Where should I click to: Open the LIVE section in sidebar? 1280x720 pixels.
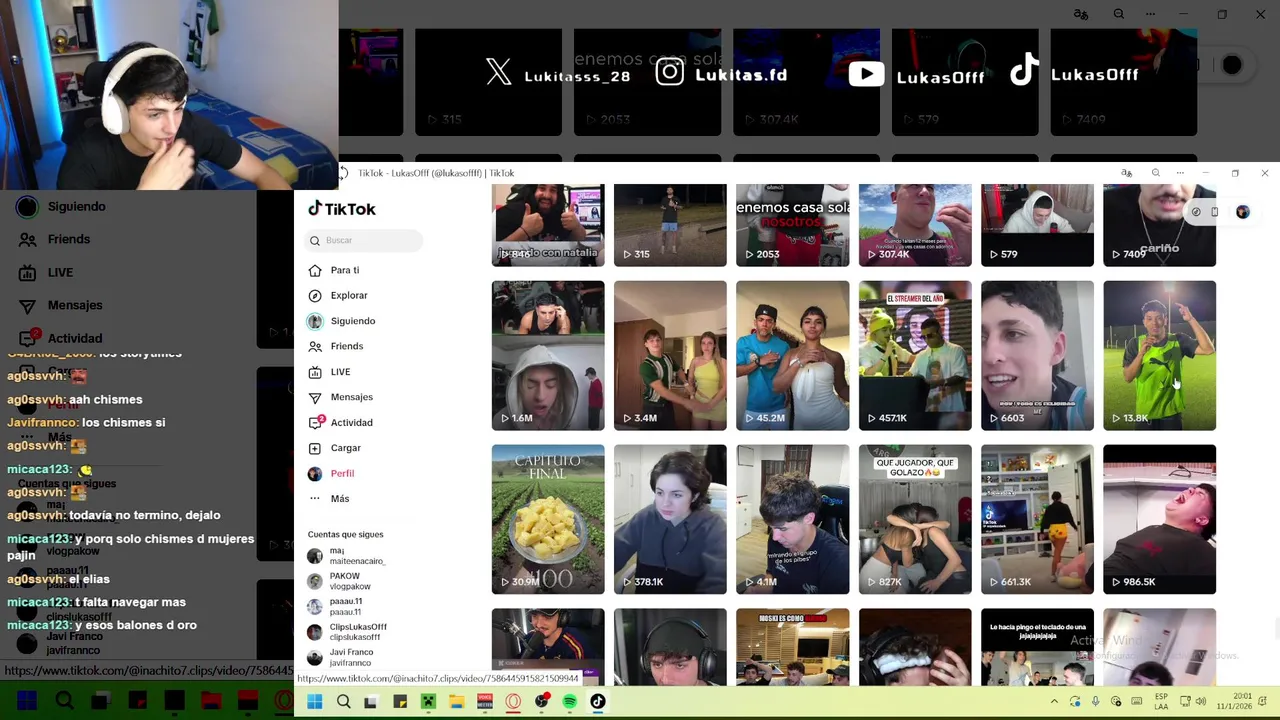click(x=340, y=372)
